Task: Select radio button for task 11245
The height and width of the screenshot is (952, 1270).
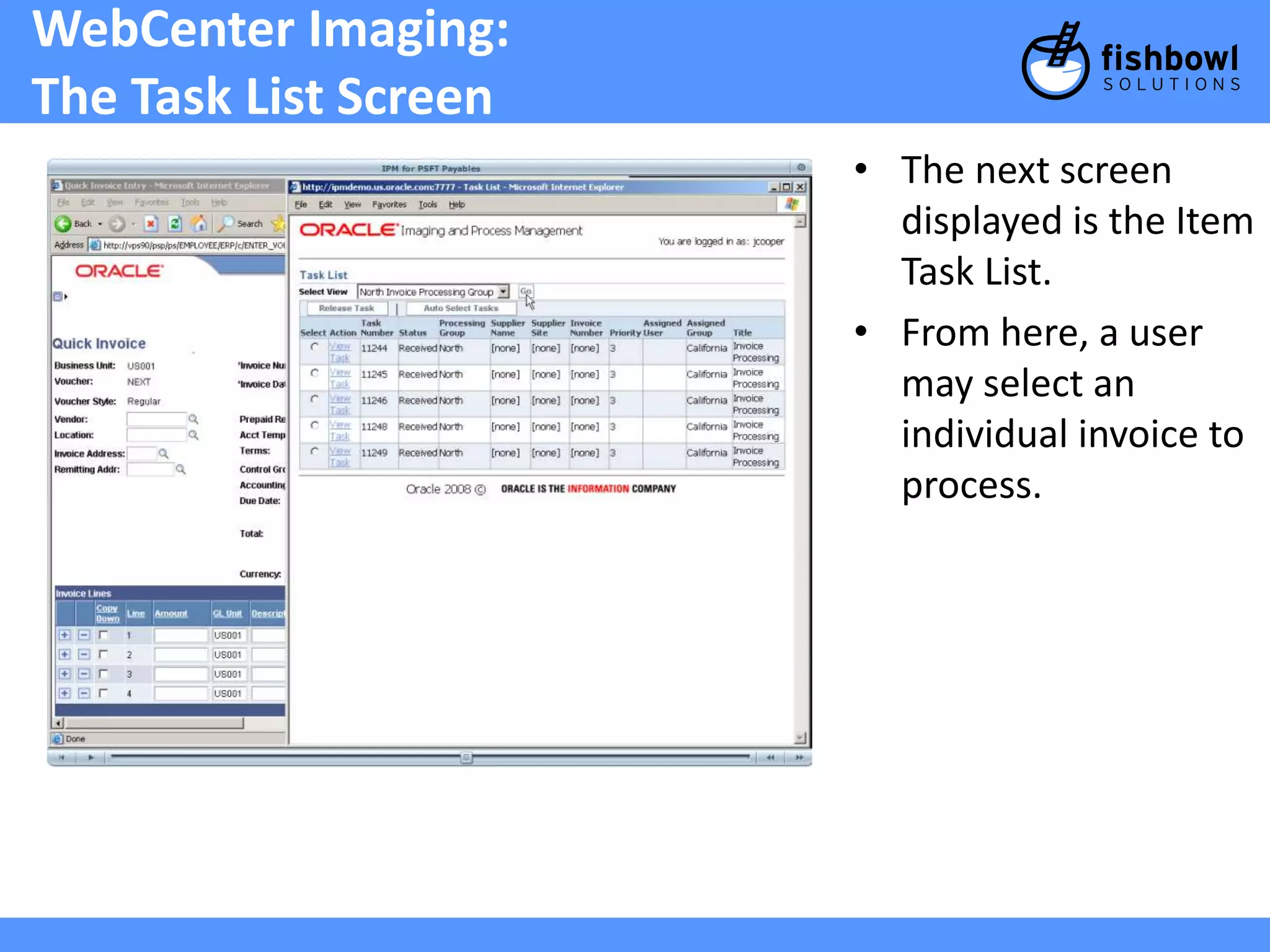Action: click(x=315, y=373)
